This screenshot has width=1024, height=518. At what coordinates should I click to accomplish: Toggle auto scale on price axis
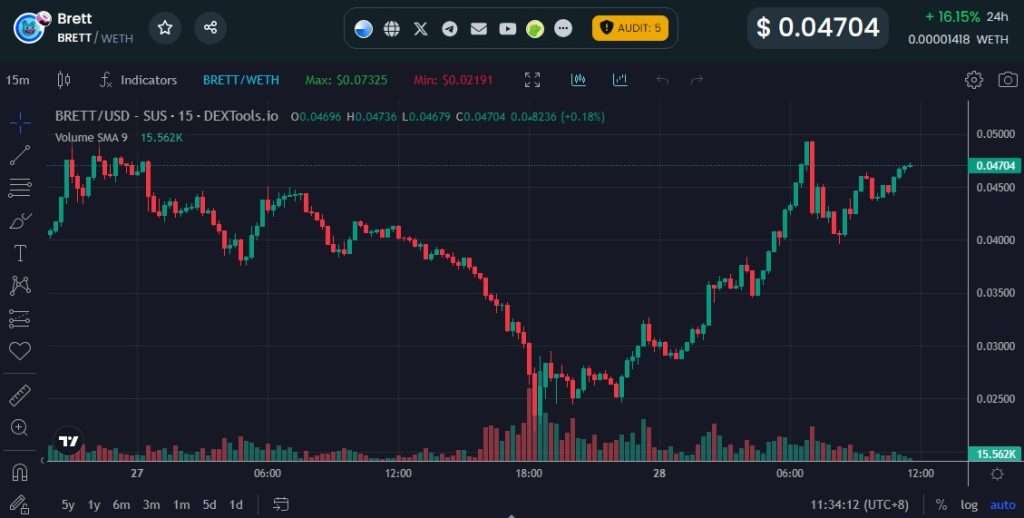click(1001, 504)
